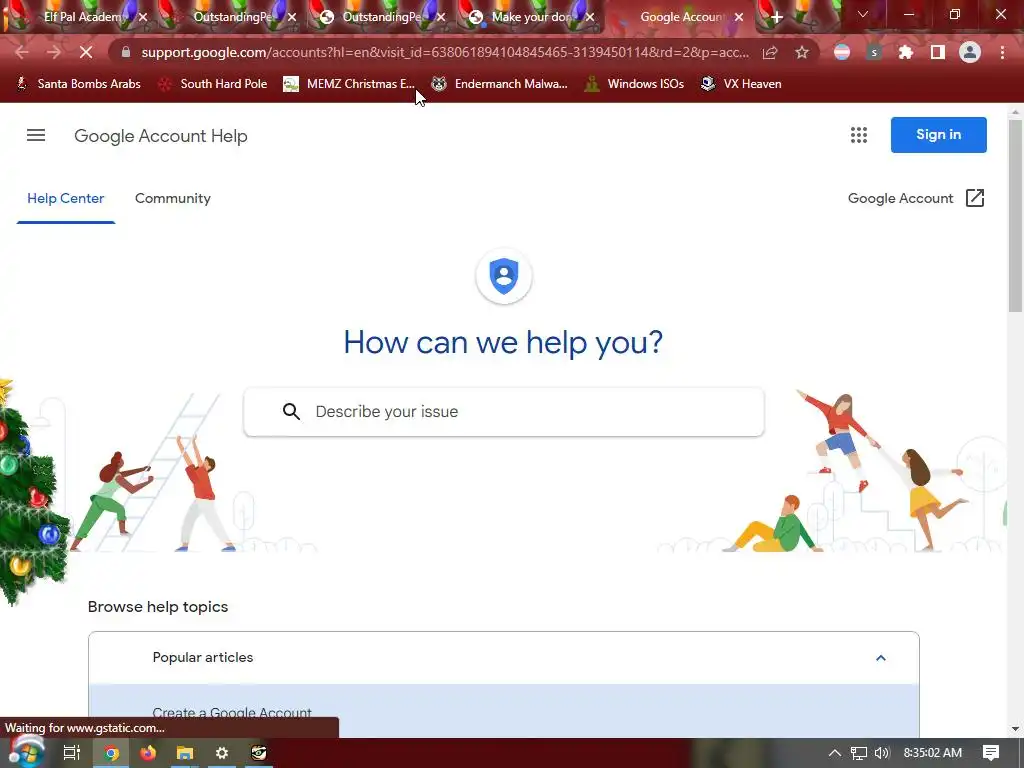The image size is (1024, 768).
Task: Toggle the browser side panel
Action: click(x=938, y=52)
